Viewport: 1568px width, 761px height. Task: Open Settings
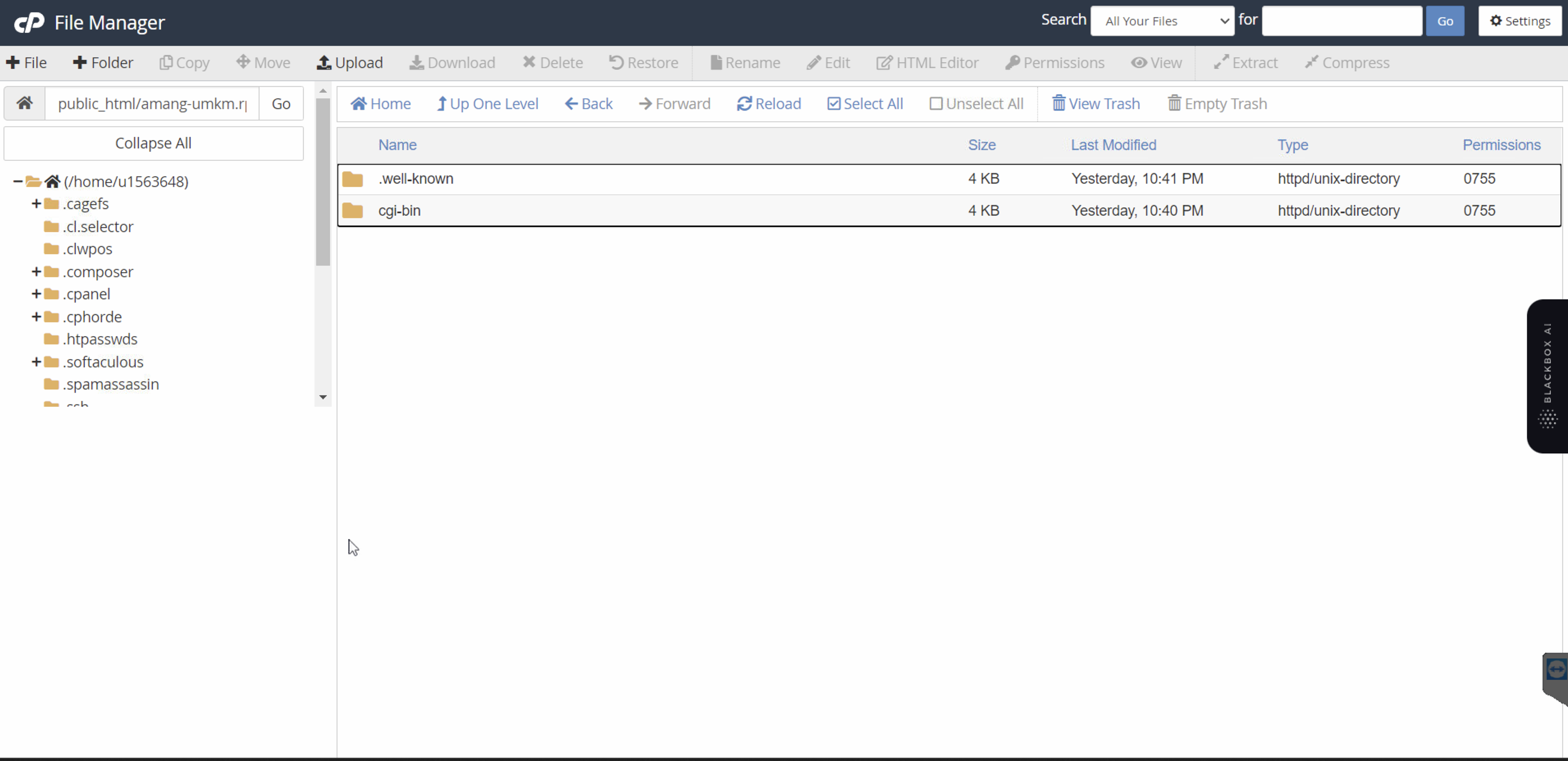[1520, 21]
